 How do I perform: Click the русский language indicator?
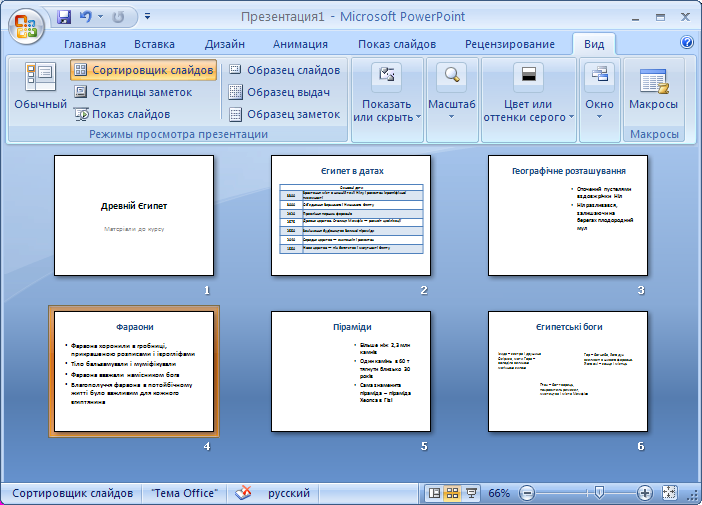pos(289,493)
